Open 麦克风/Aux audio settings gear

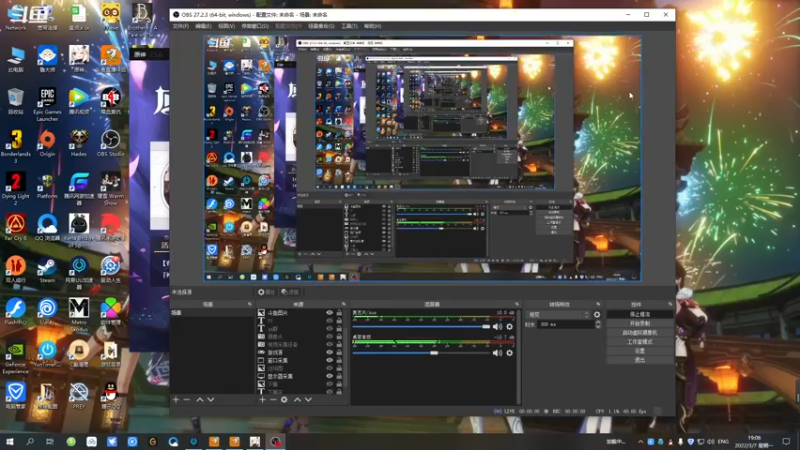coord(509,327)
